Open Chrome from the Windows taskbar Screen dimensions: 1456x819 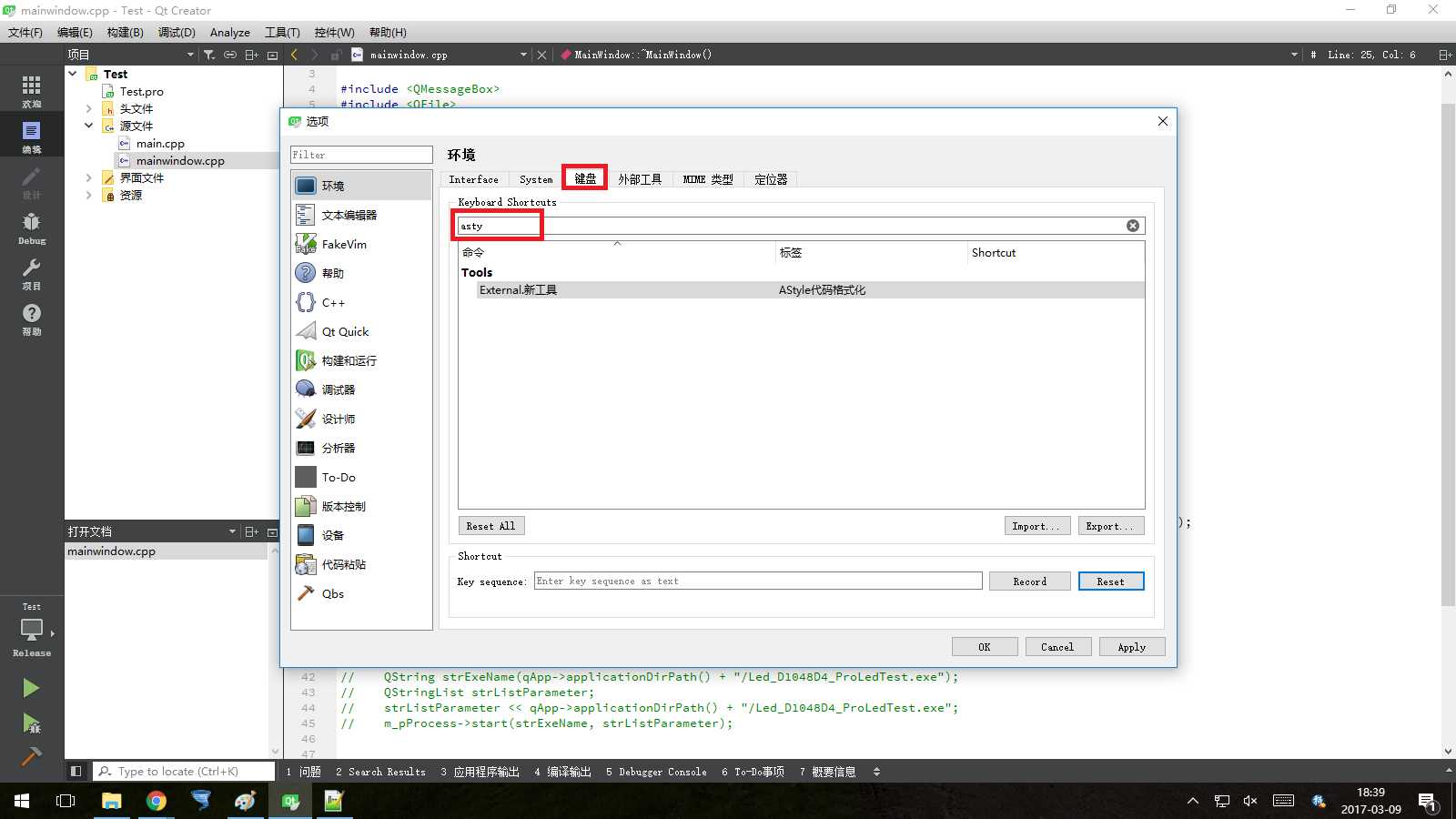(x=157, y=801)
